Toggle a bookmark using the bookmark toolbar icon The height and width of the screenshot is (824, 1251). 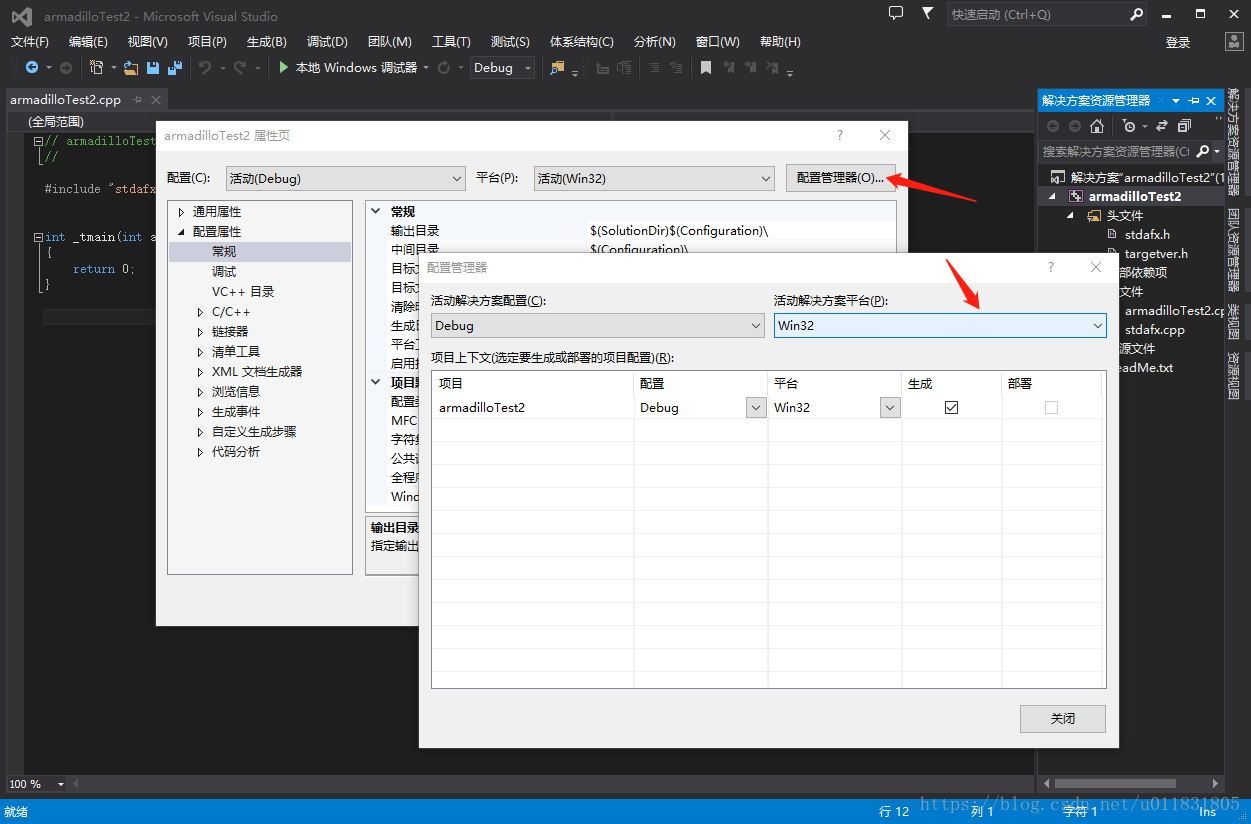coord(706,67)
